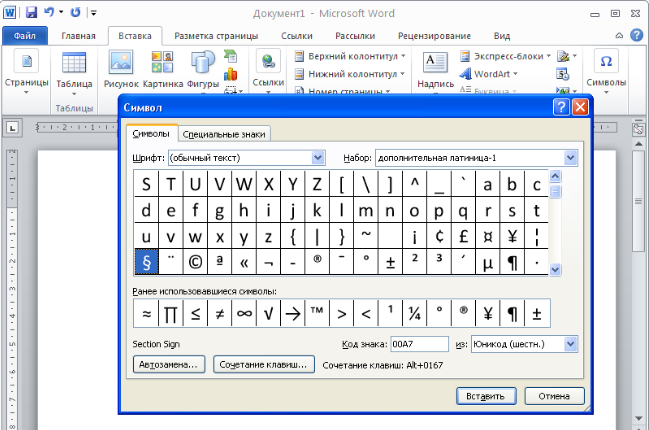649x430 pixels.
Task: Undo the last action via toolbar arrow
Action: (x=49, y=12)
